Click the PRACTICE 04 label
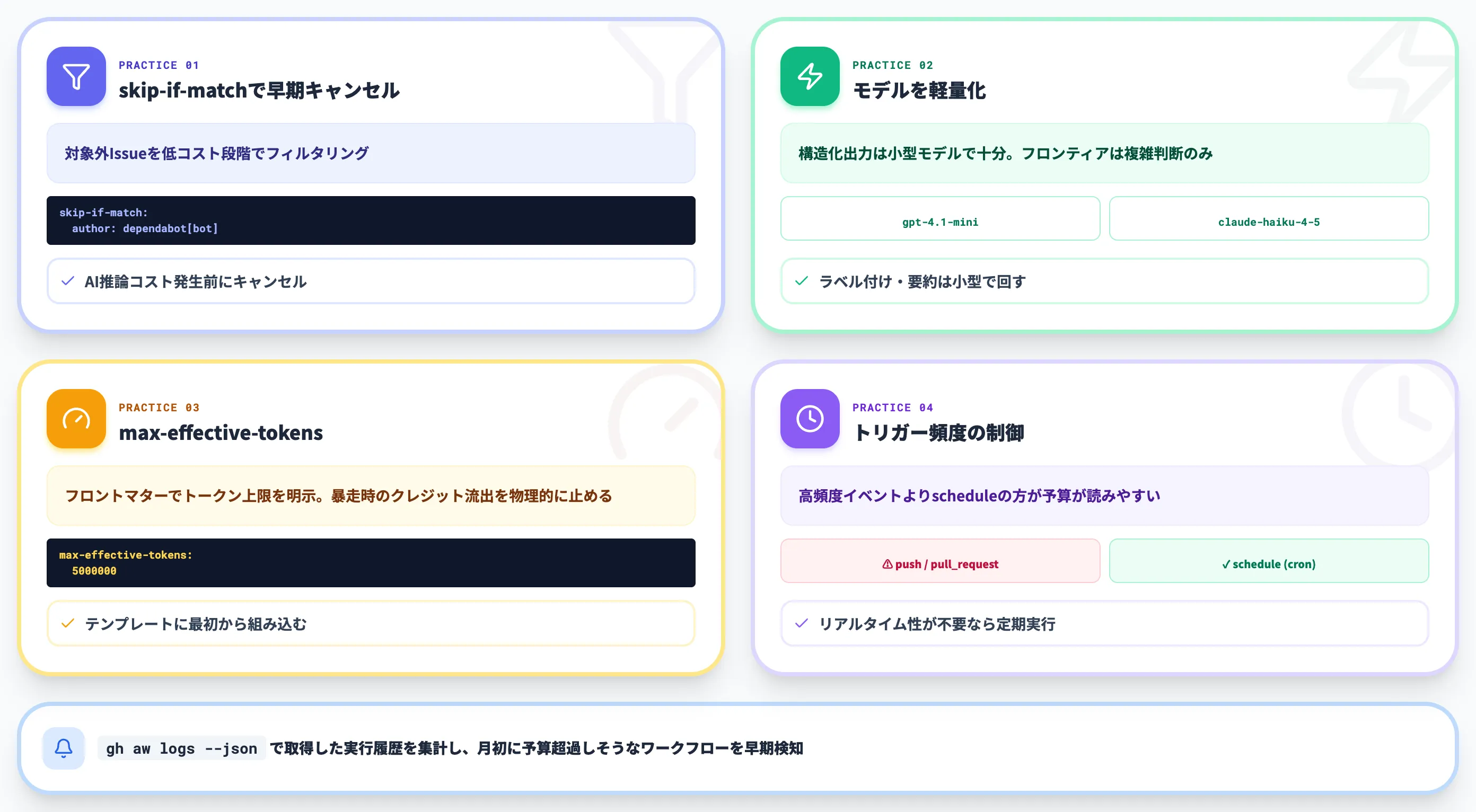The image size is (1476, 812). click(x=893, y=408)
